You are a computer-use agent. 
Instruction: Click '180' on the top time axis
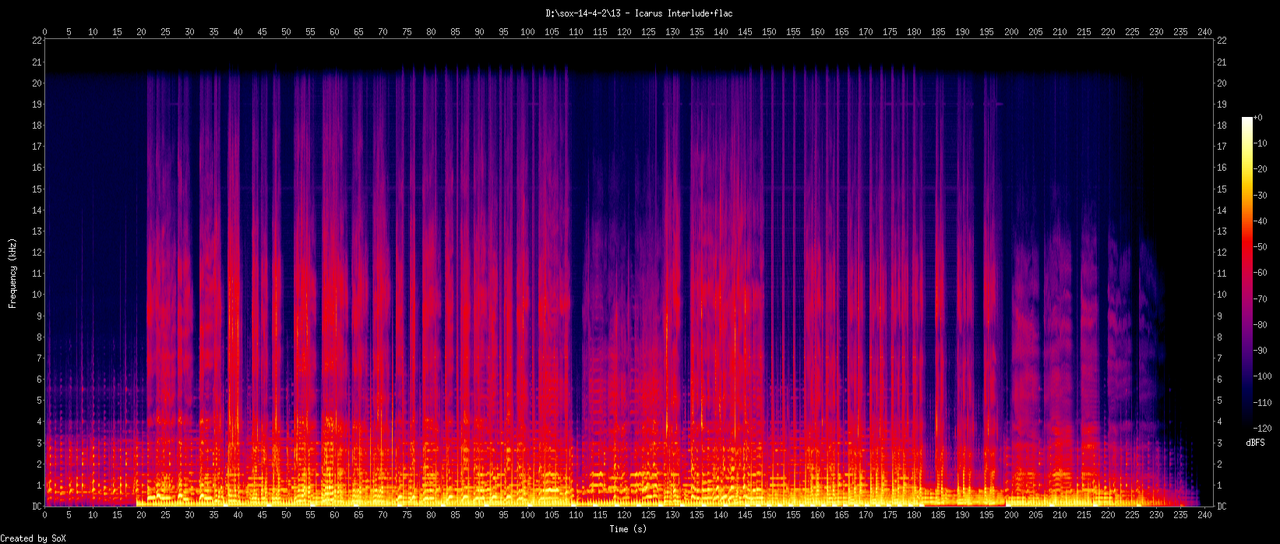coord(914,31)
